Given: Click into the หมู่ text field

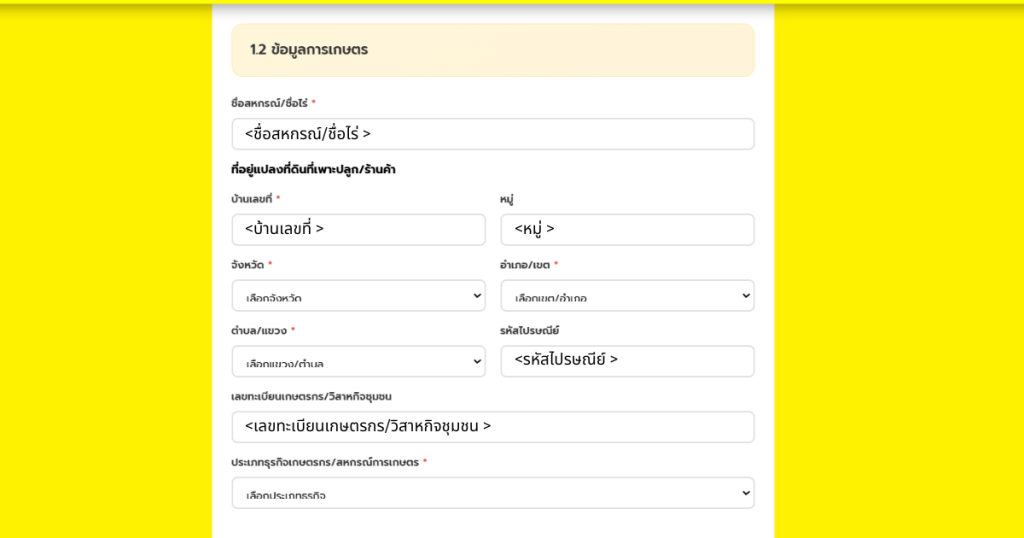Looking at the screenshot, I should [x=627, y=229].
